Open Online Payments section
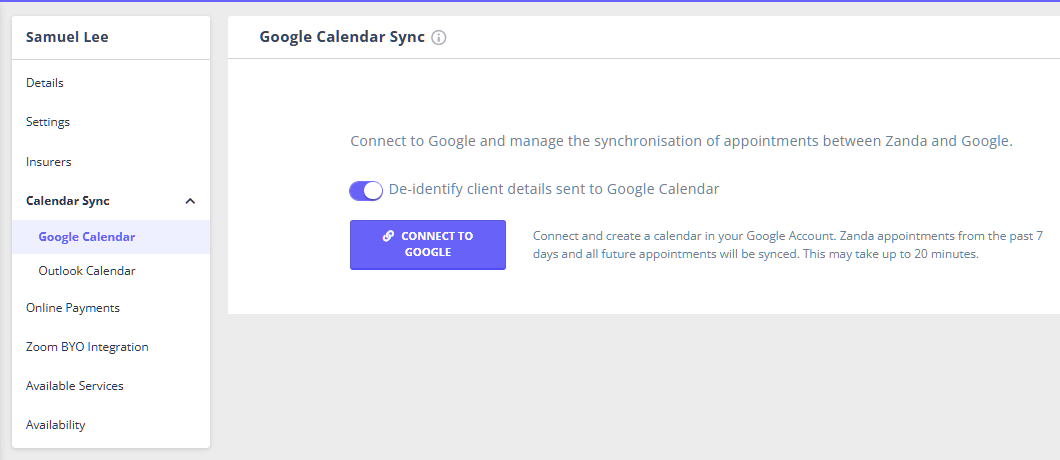This screenshot has width=1060, height=460. pyautogui.click(x=73, y=308)
